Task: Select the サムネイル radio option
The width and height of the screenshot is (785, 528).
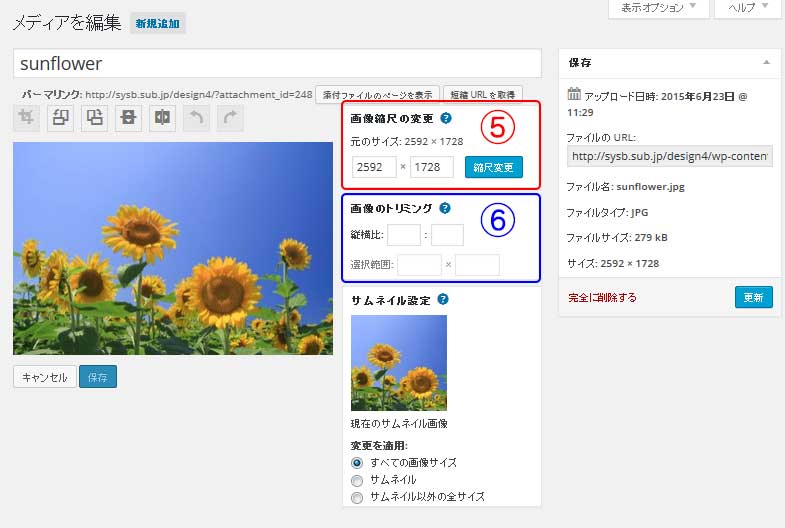Action: (x=357, y=480)
